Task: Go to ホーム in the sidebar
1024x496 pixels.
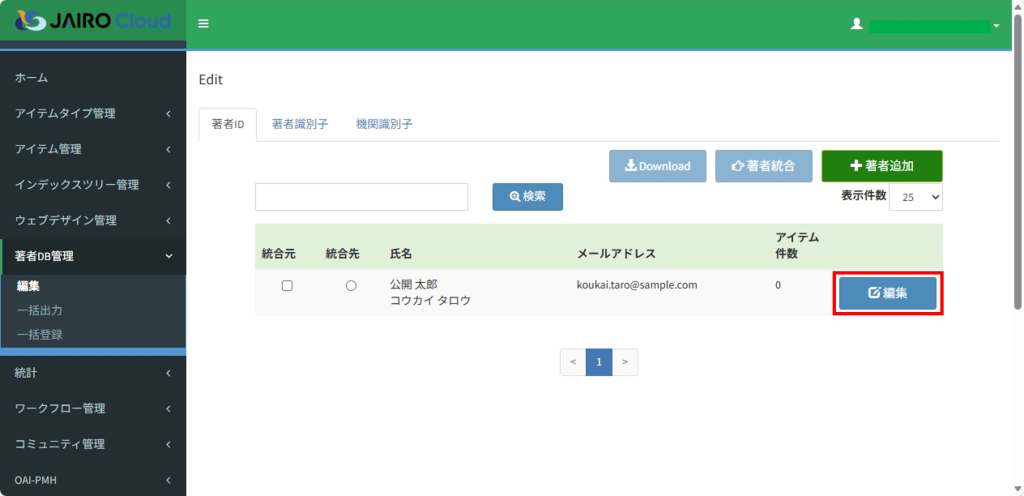Action: pyautogui.click(x=32, y=78)
